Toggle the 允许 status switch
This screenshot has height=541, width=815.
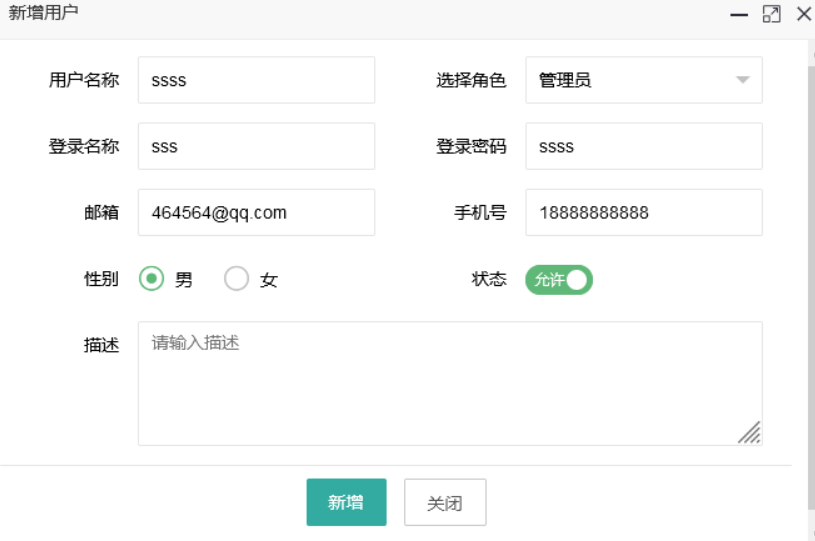click(559, 280)
